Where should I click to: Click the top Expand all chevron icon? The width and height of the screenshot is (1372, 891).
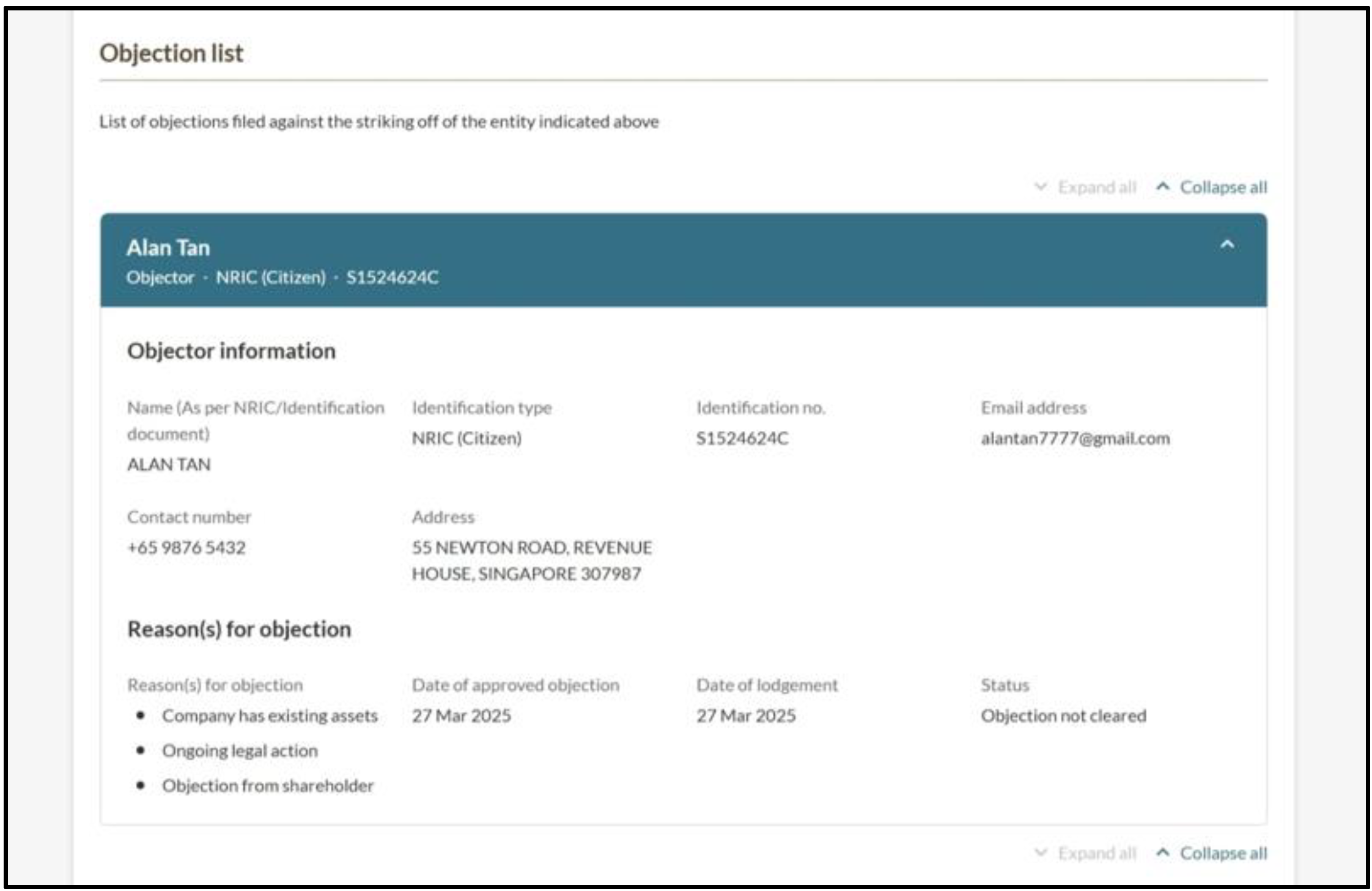click(x=1040, y=186)
